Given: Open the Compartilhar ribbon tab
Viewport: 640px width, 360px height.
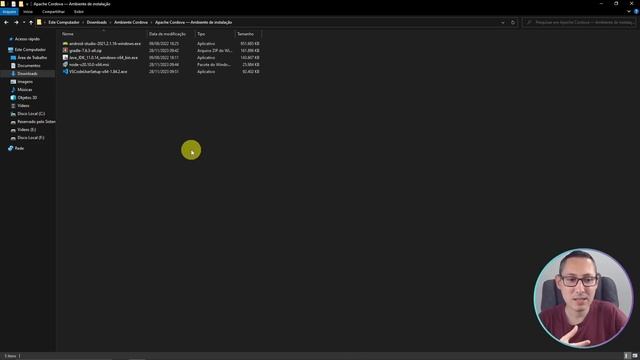Looking at the screenshot, I should (x=53, y=12).
